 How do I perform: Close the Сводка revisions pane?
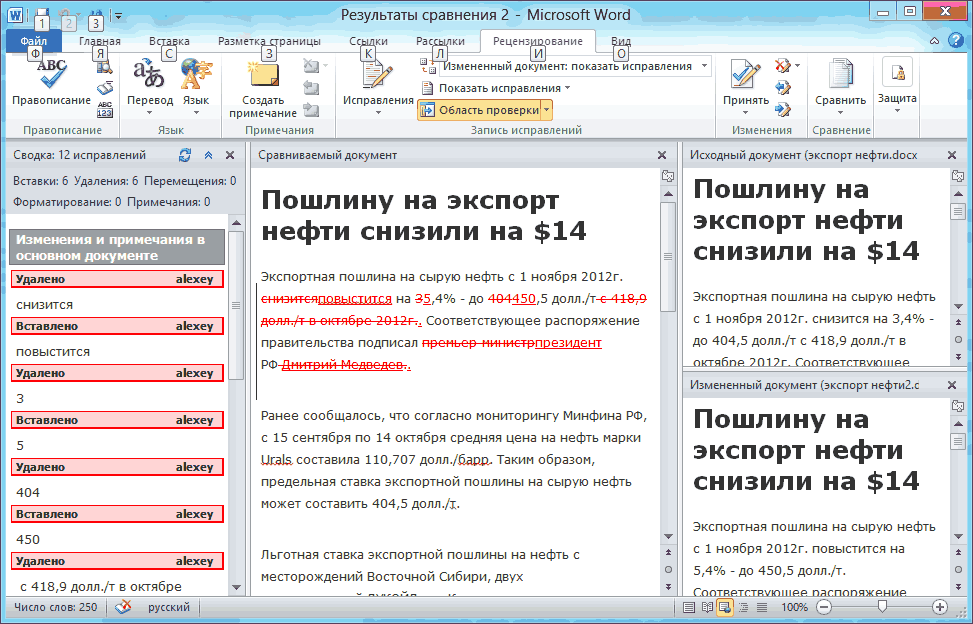click(x=230, y=155)
